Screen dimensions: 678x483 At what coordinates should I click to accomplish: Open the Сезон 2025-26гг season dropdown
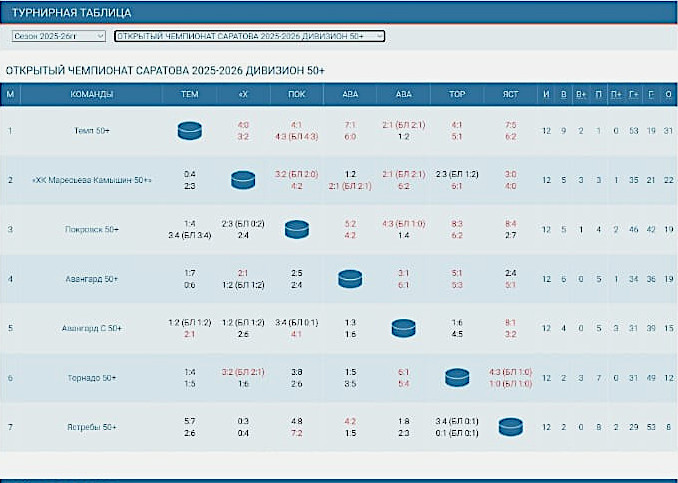(58, 36)
